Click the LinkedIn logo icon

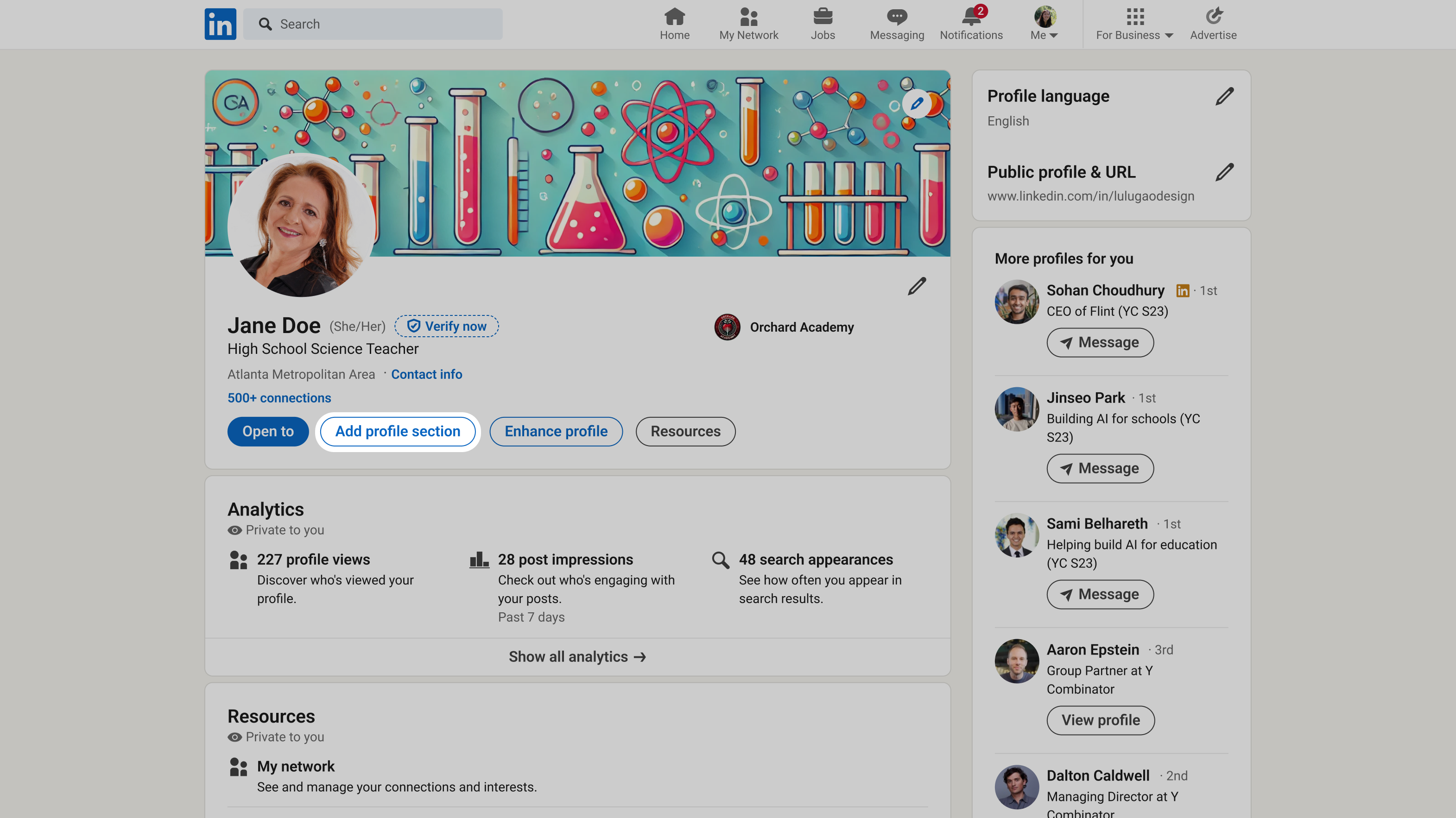[x=220, y=24]
